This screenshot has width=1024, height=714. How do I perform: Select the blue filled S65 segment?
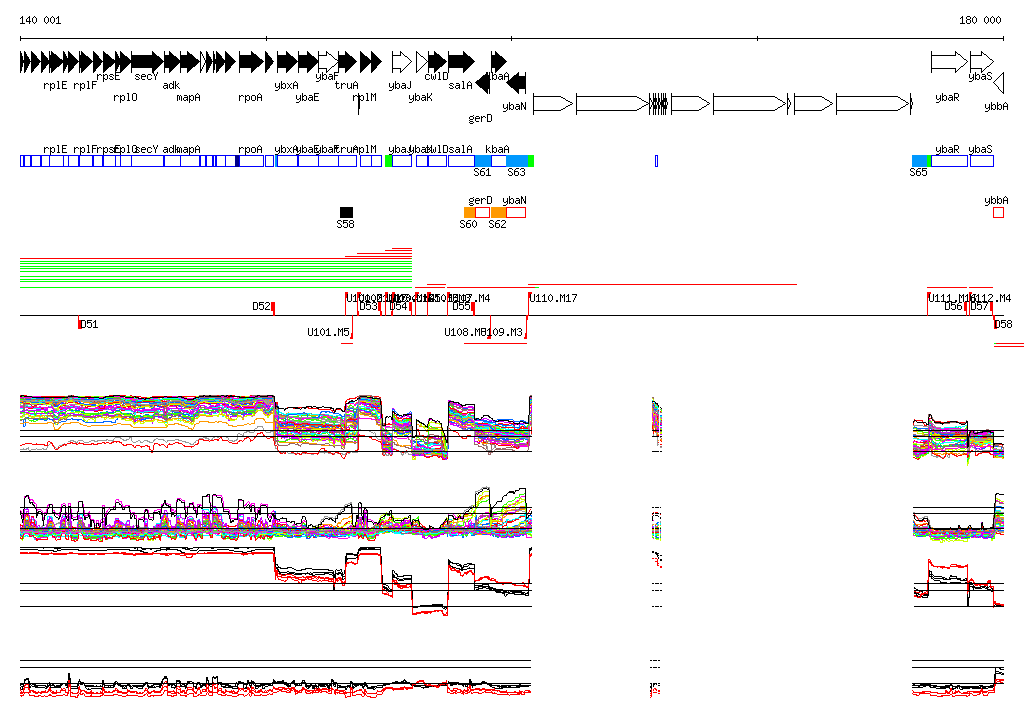pyautogui.click(x=920, y=161)
